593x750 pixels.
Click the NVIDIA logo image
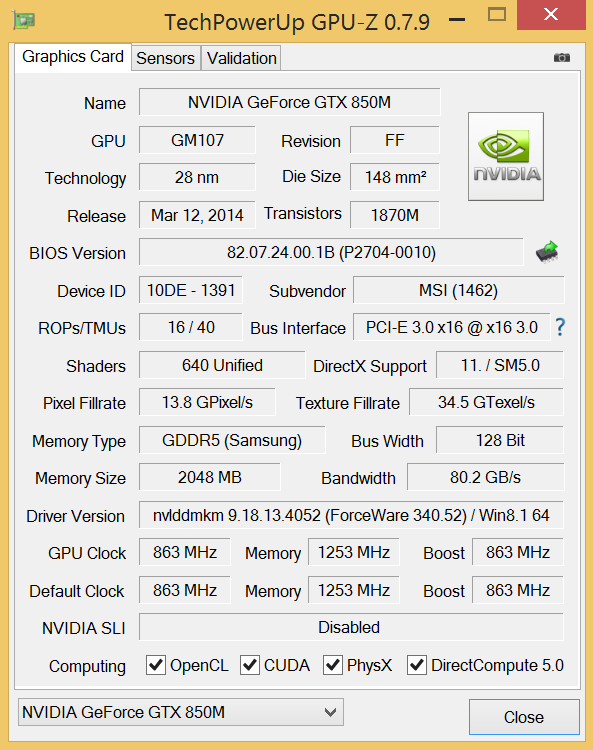coord(506,156)
